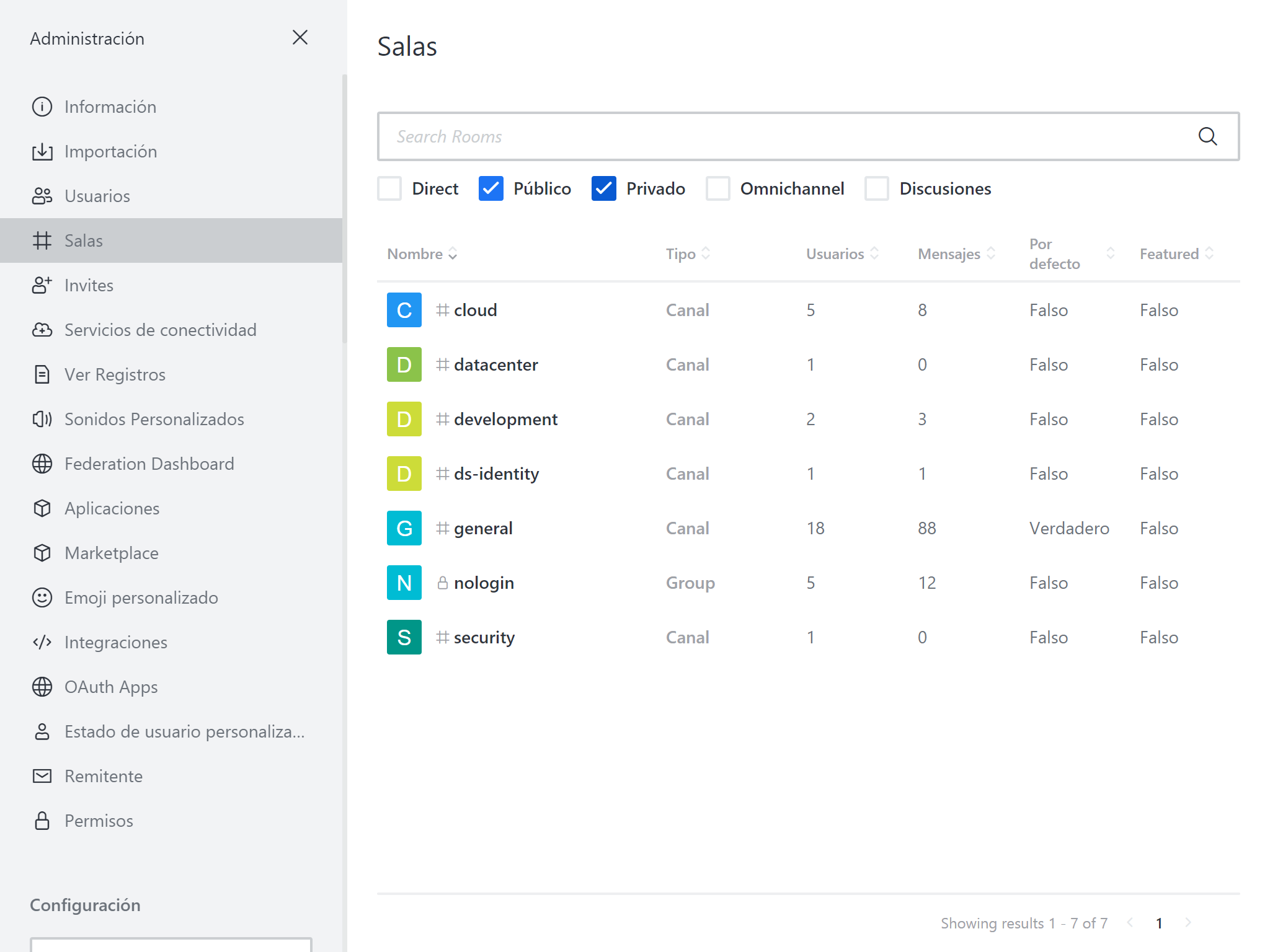Click the Usuarios people icon

[x=42, y=196]
